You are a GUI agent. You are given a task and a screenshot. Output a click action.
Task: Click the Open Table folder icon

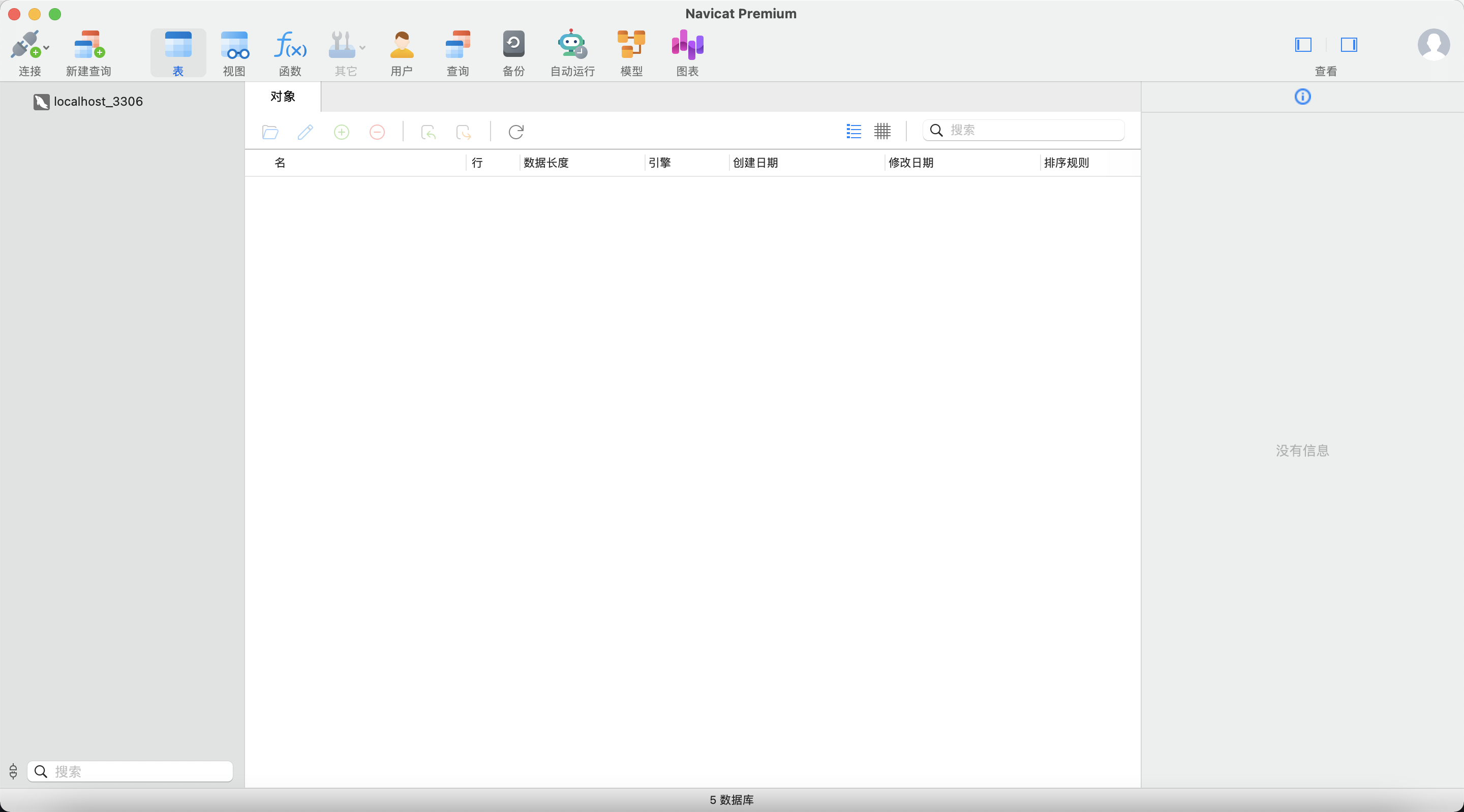click(270, 132)
